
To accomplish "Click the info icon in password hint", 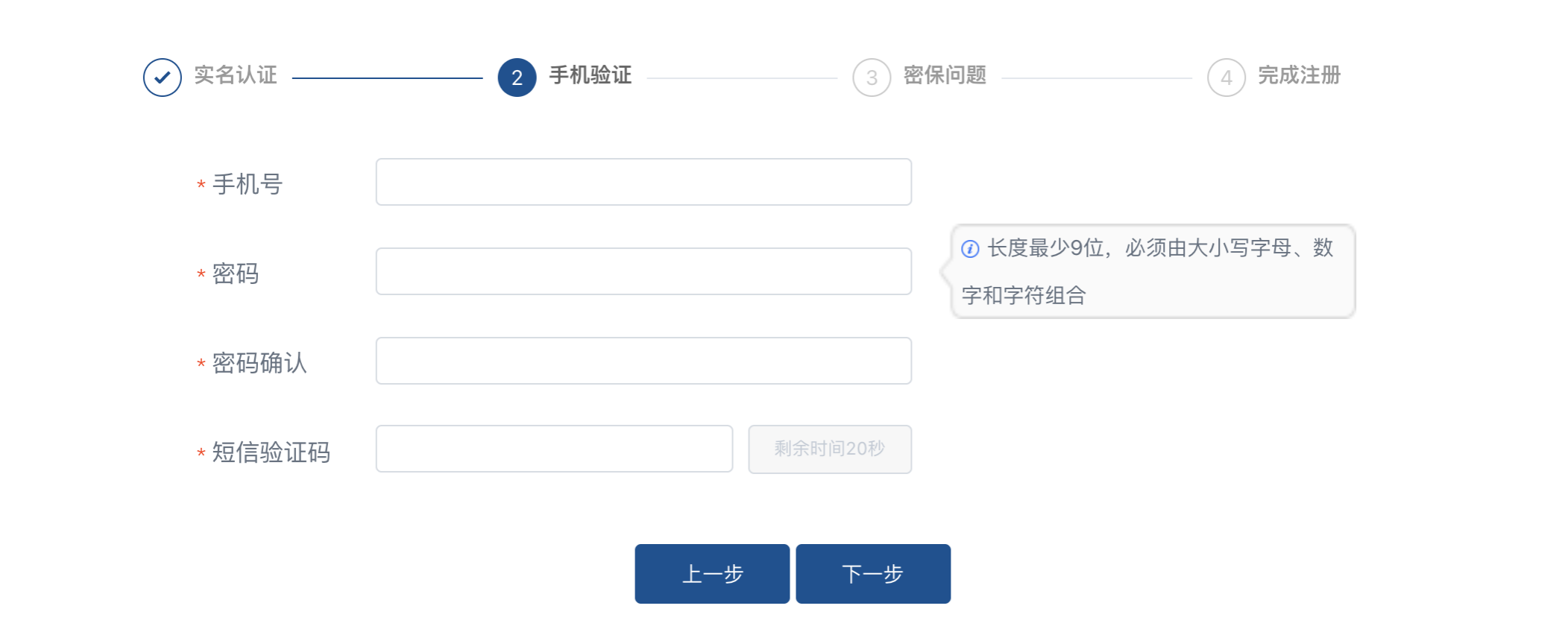I will pos(970,249).
